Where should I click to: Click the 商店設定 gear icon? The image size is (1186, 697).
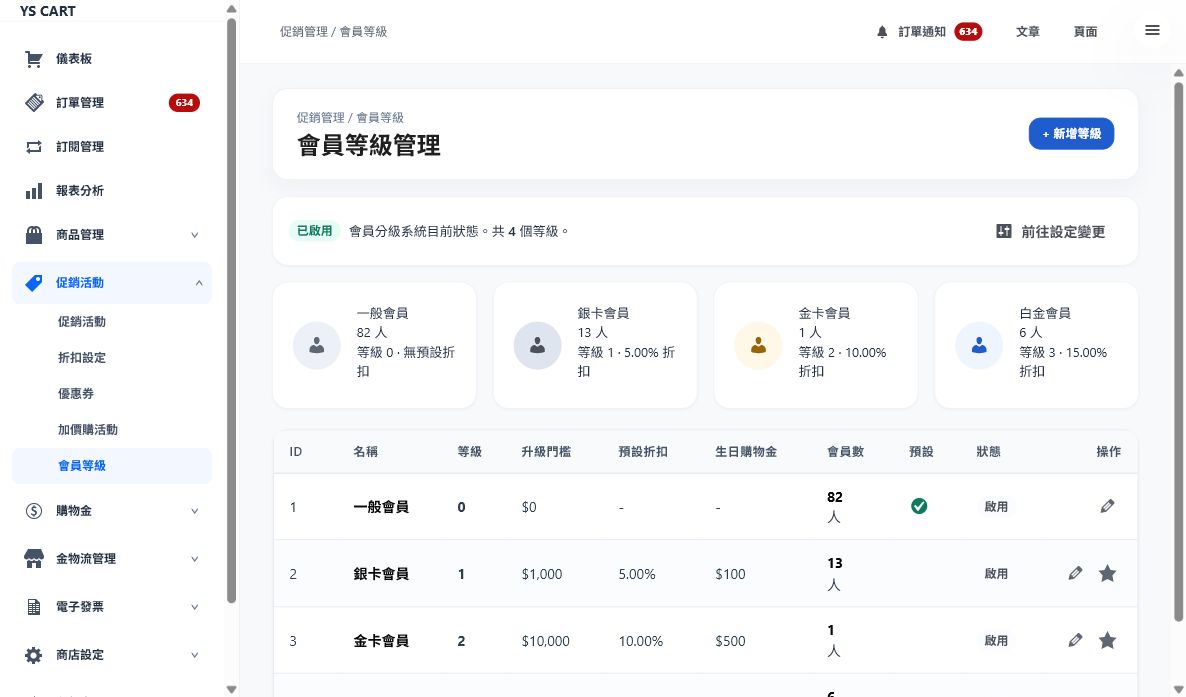pyautogui.click(x=34, y=655)
